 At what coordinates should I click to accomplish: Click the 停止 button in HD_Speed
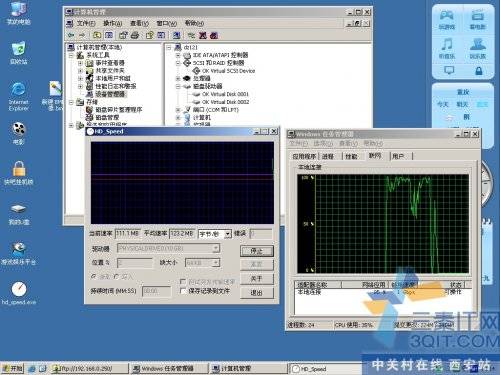click(257, 251)
